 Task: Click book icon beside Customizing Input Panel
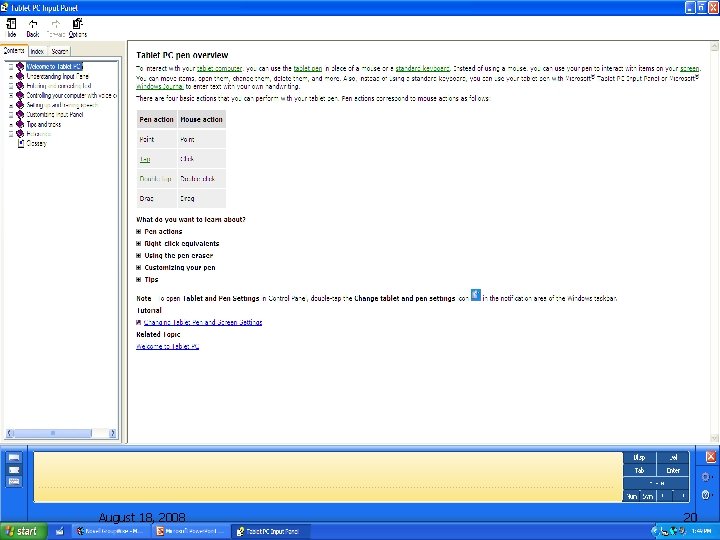tap(20, 114)
